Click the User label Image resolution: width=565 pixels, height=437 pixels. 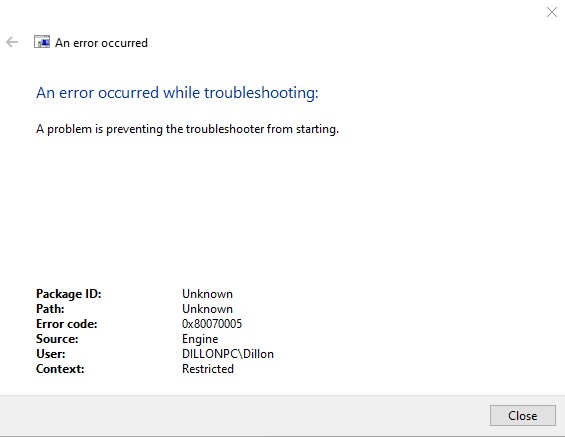50,354
